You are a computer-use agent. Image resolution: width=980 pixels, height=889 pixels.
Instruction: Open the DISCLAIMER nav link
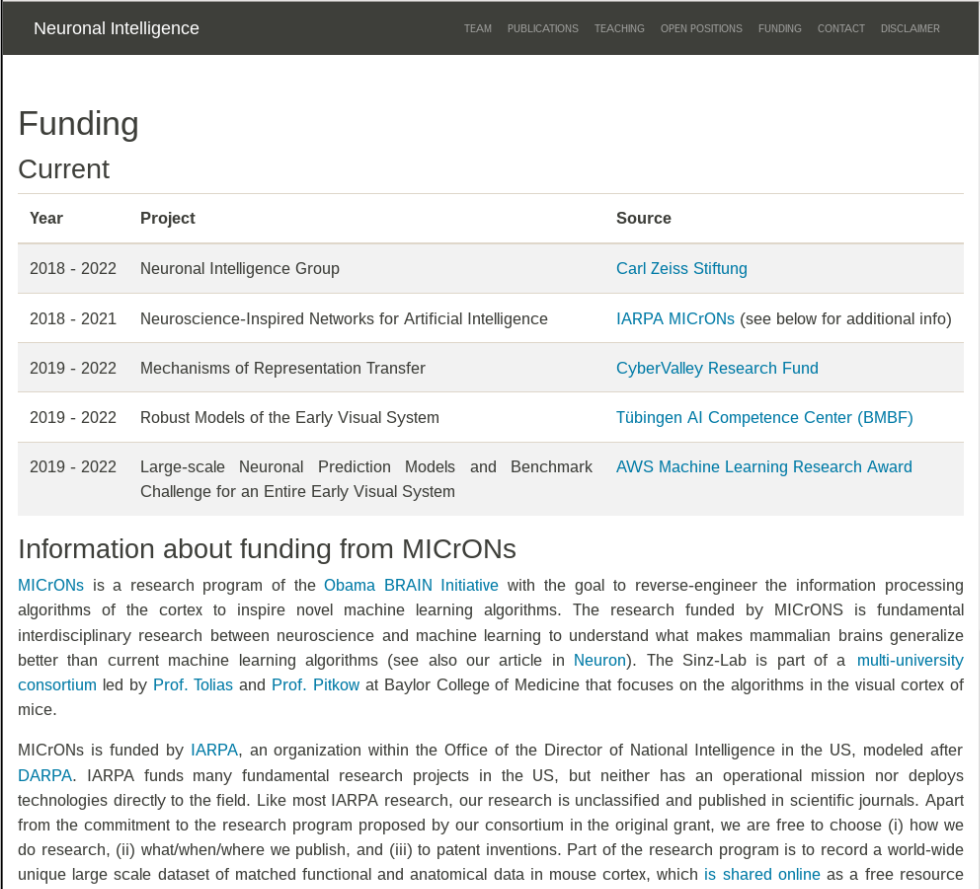[x=910, y=29]
